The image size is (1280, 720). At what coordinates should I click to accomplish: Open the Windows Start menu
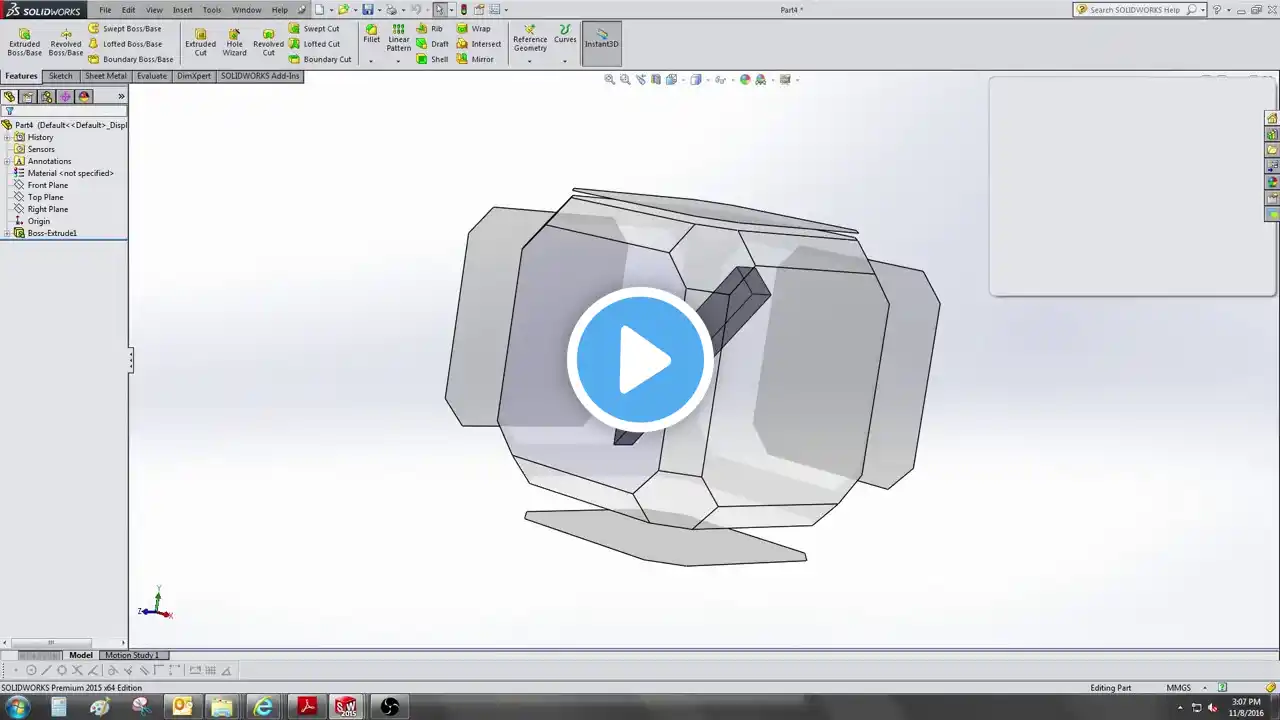(x=17, y=707)
